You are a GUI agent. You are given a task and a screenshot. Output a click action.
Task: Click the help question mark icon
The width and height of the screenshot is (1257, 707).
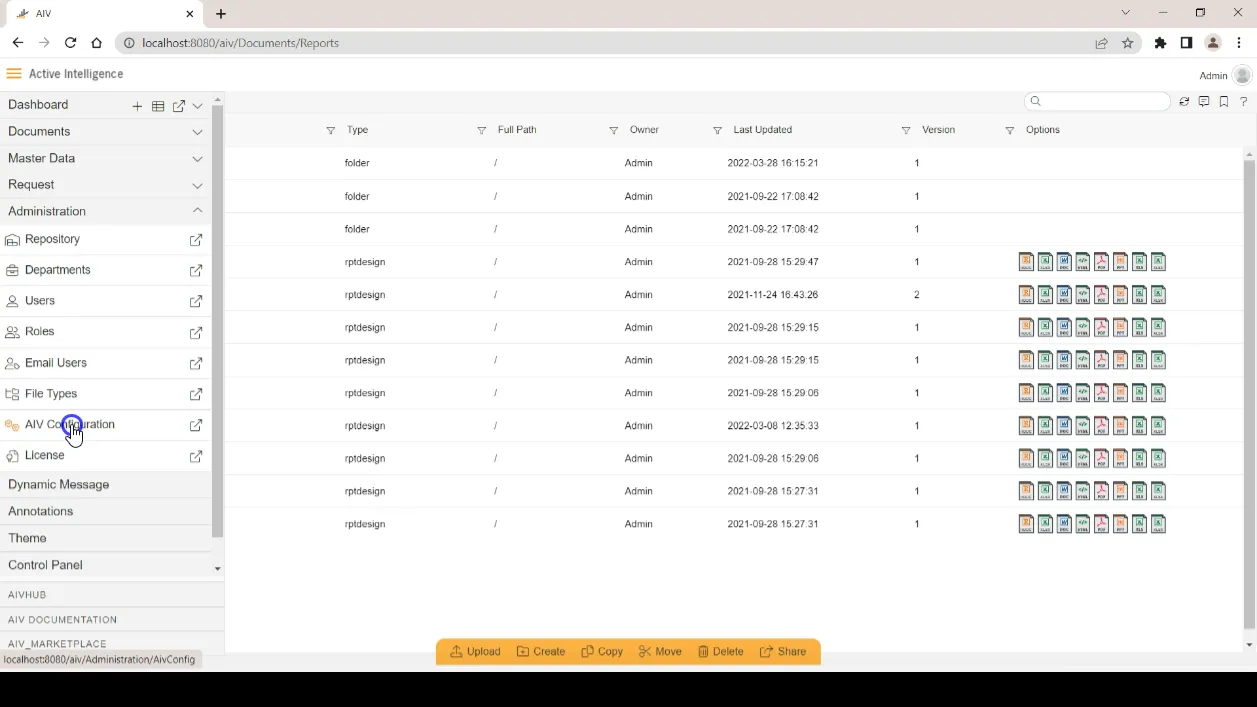(1244, 102)
